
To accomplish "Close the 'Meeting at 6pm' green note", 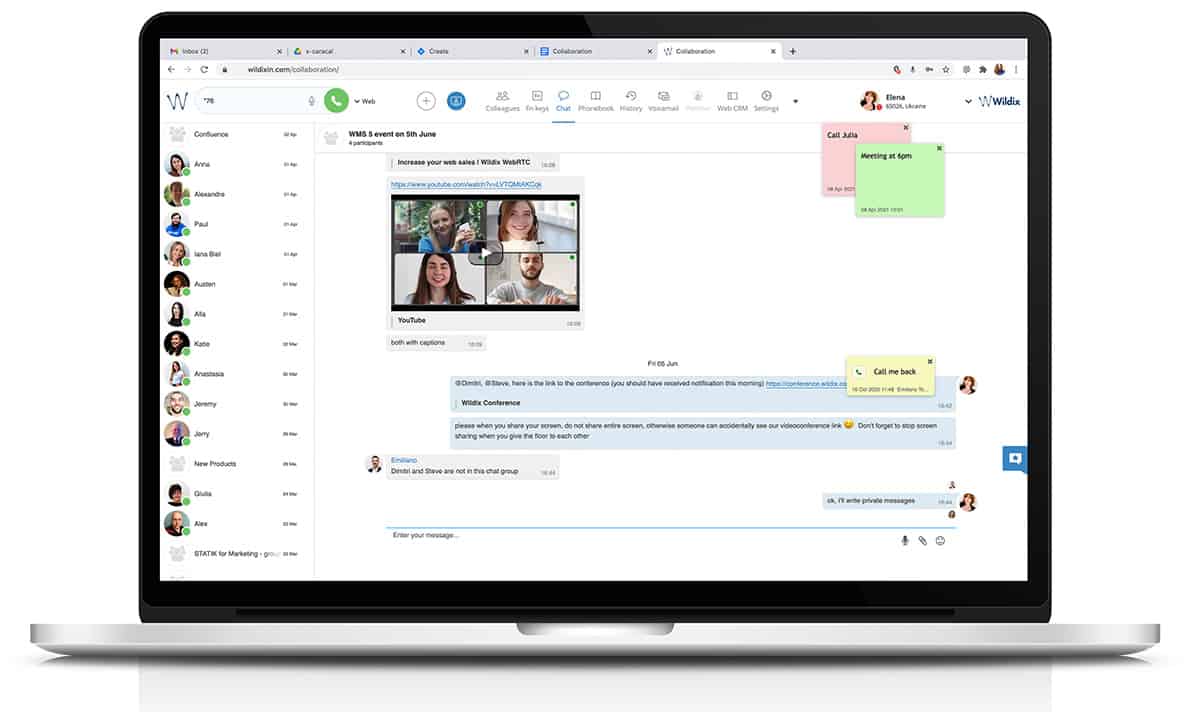I will pyautogui.click(x=939, y=148).
